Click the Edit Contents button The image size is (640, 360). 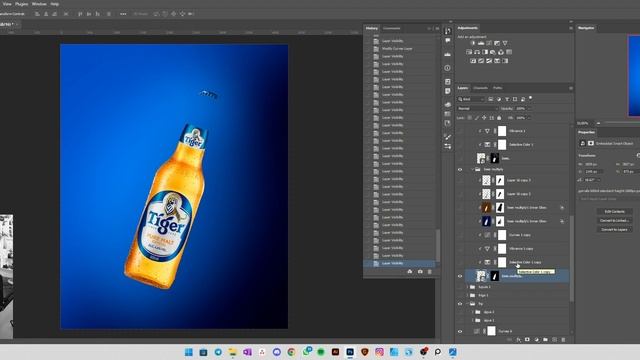point(614,211)
